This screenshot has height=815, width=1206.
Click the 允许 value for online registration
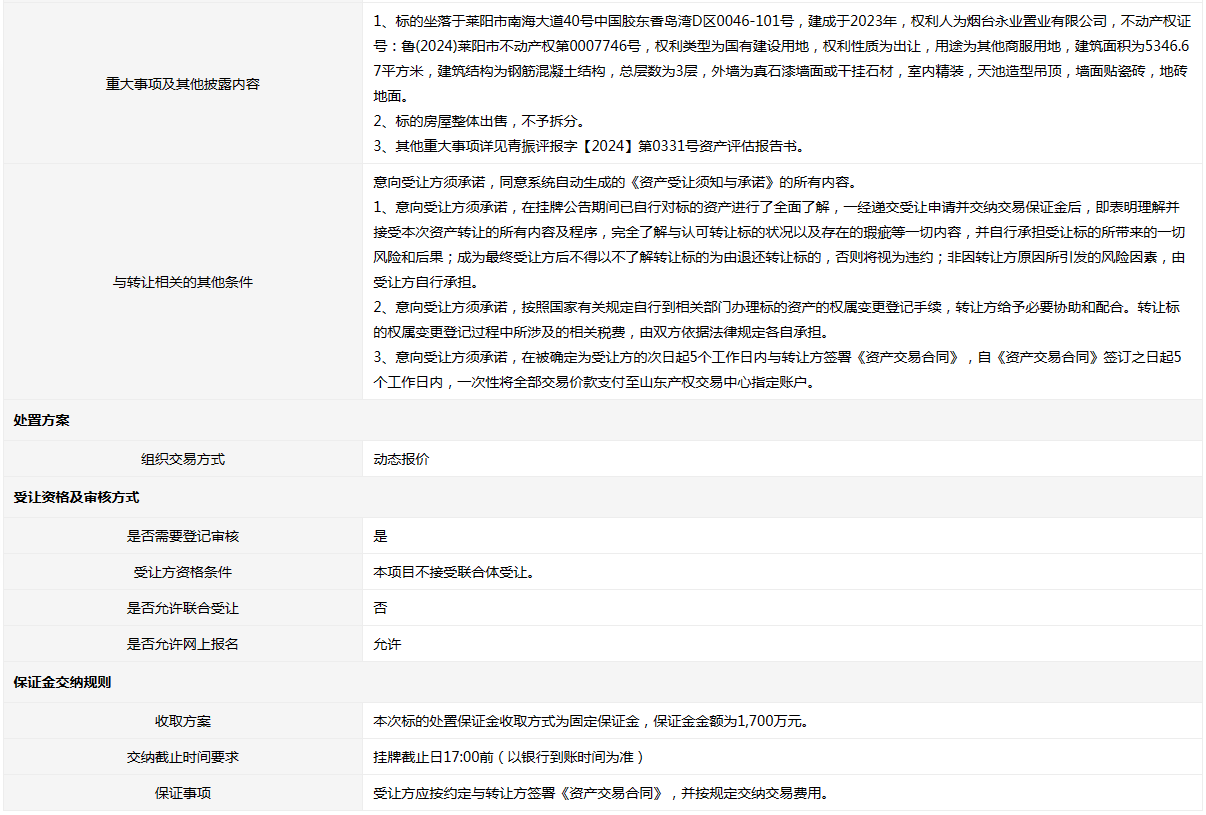(387, 644)
